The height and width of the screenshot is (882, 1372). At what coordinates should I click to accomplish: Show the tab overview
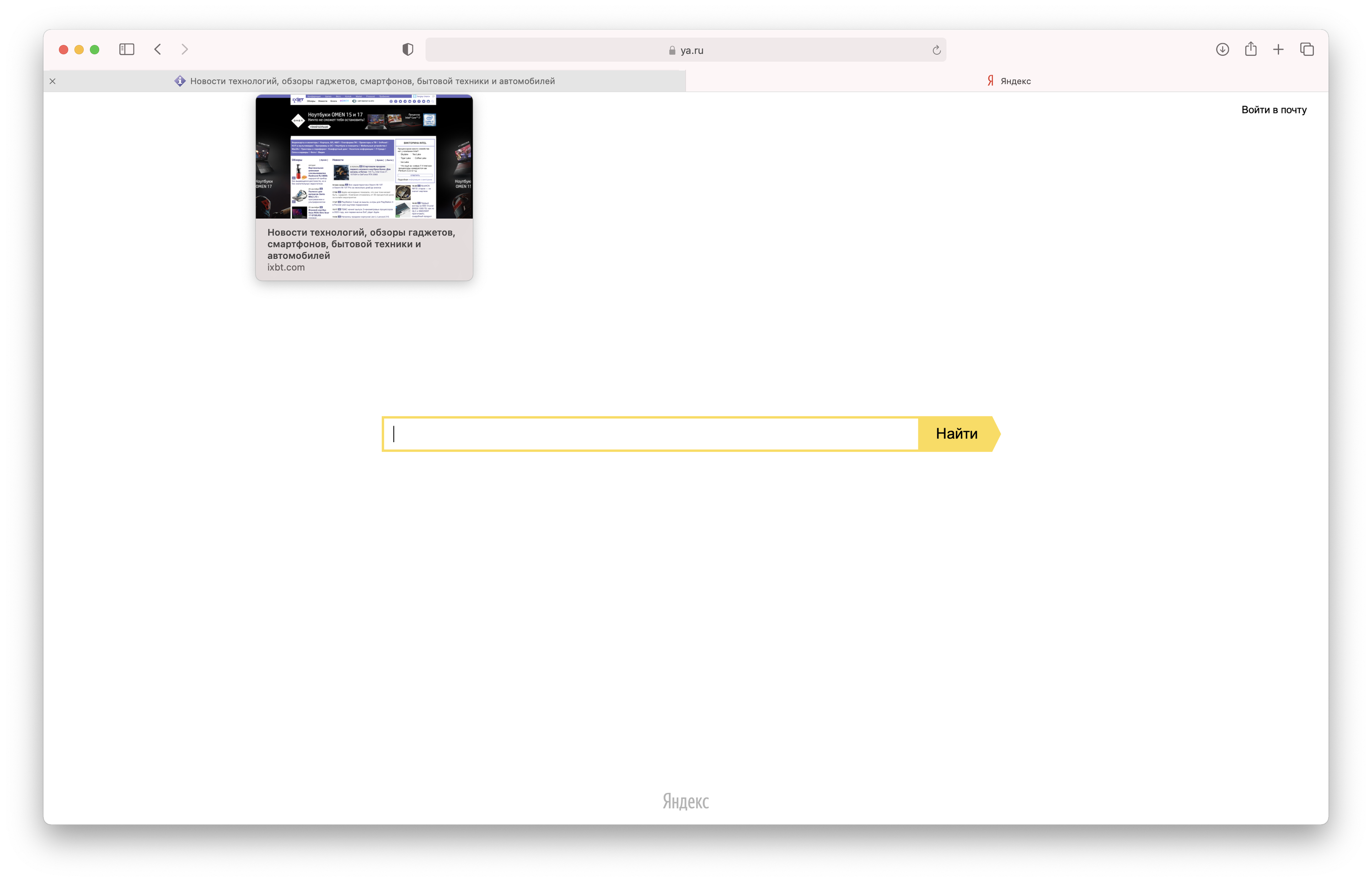point(1307,49)
